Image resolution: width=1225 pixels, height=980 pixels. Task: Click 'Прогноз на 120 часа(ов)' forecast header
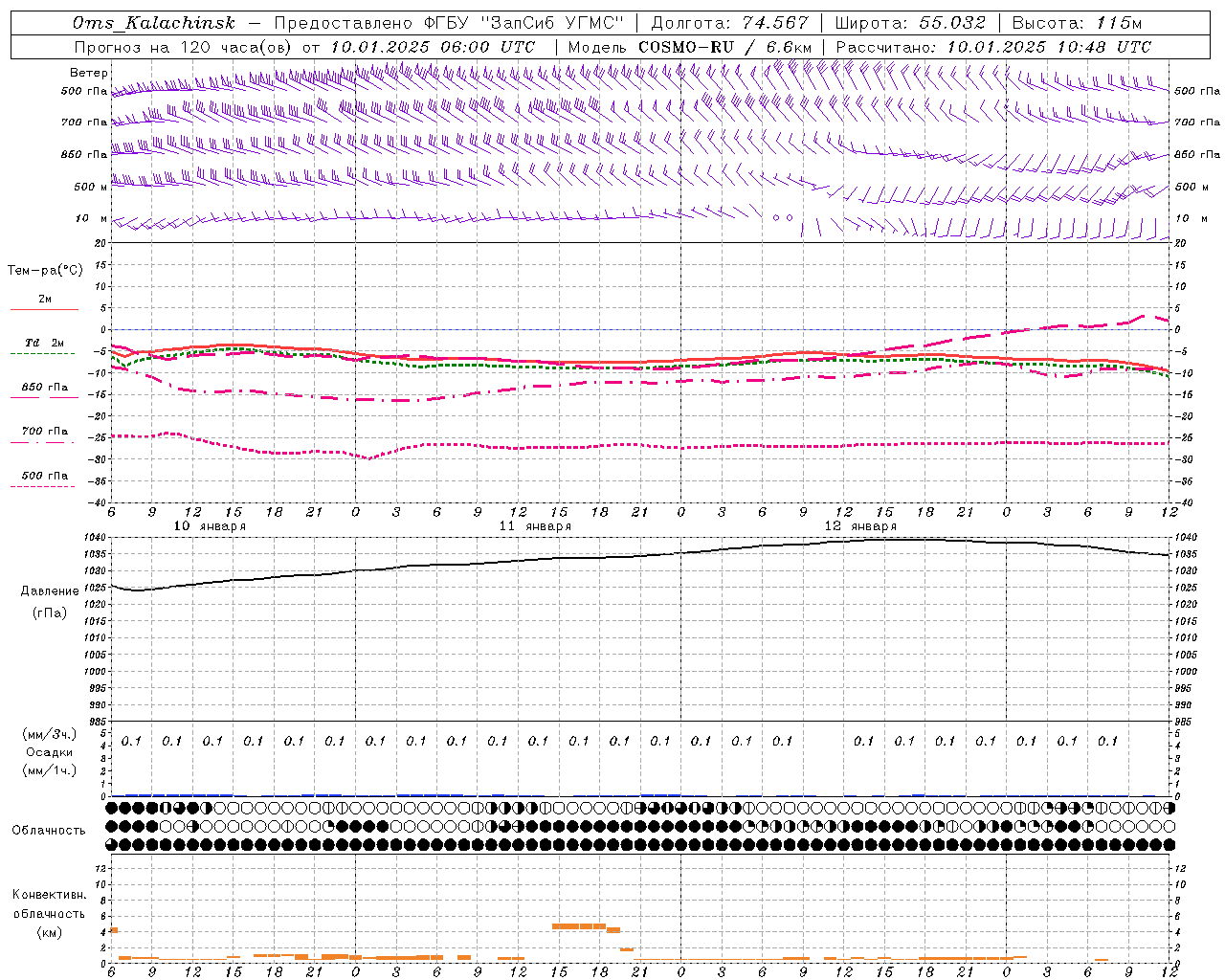tap(184, 47)
